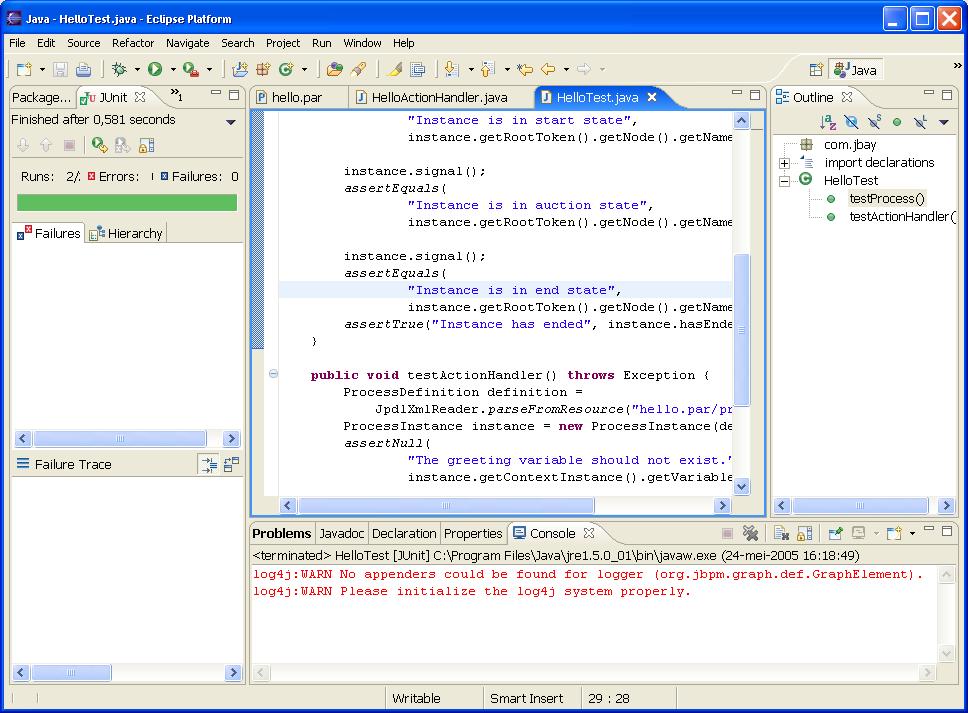Close the Outline view tab
The width and height of the screenshot is (968, 713).
click(846, 97)
